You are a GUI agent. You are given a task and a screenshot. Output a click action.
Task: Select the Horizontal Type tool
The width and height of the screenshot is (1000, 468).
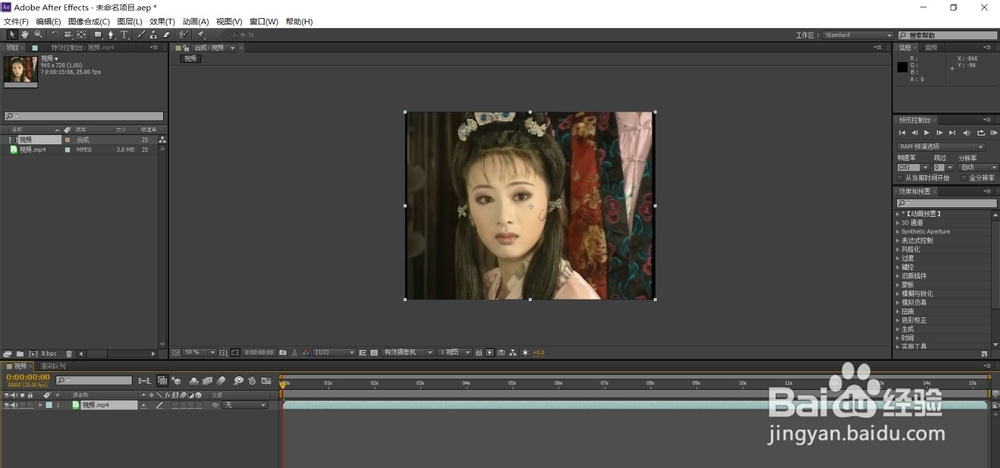point(124,34)
